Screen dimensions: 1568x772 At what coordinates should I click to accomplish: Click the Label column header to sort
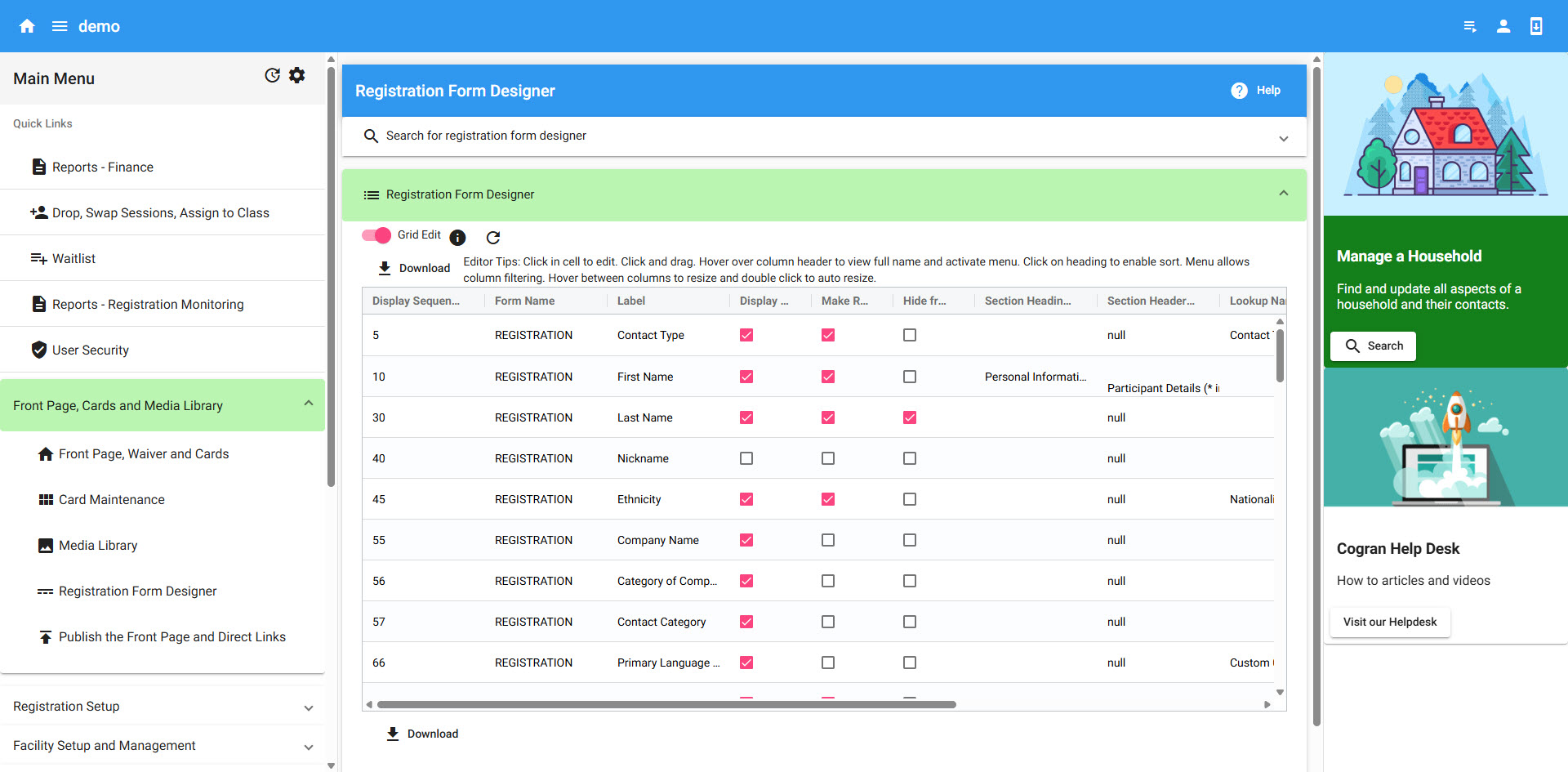[631, 301]
